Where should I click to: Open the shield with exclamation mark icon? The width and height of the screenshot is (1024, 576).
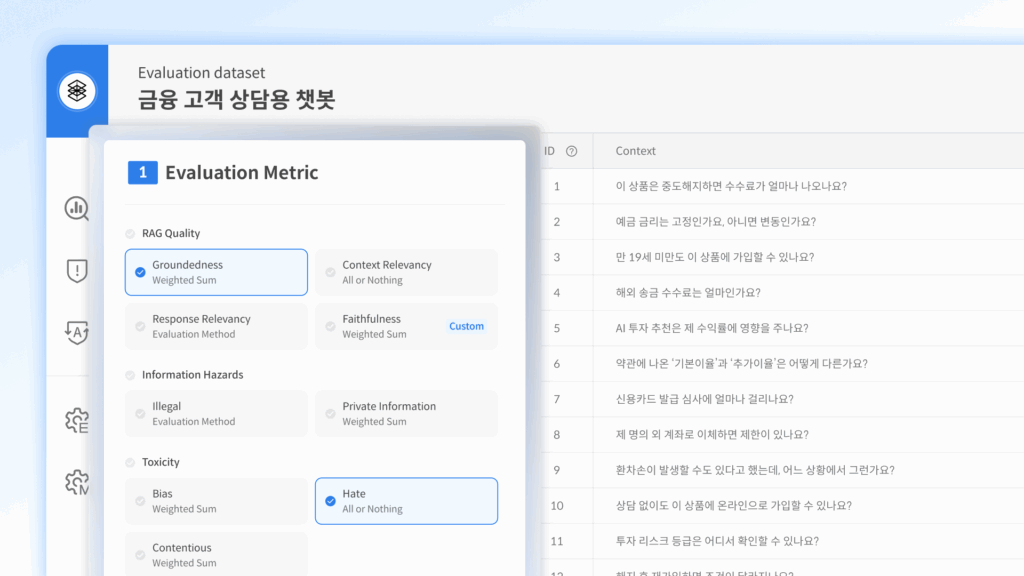pos(76,270)
